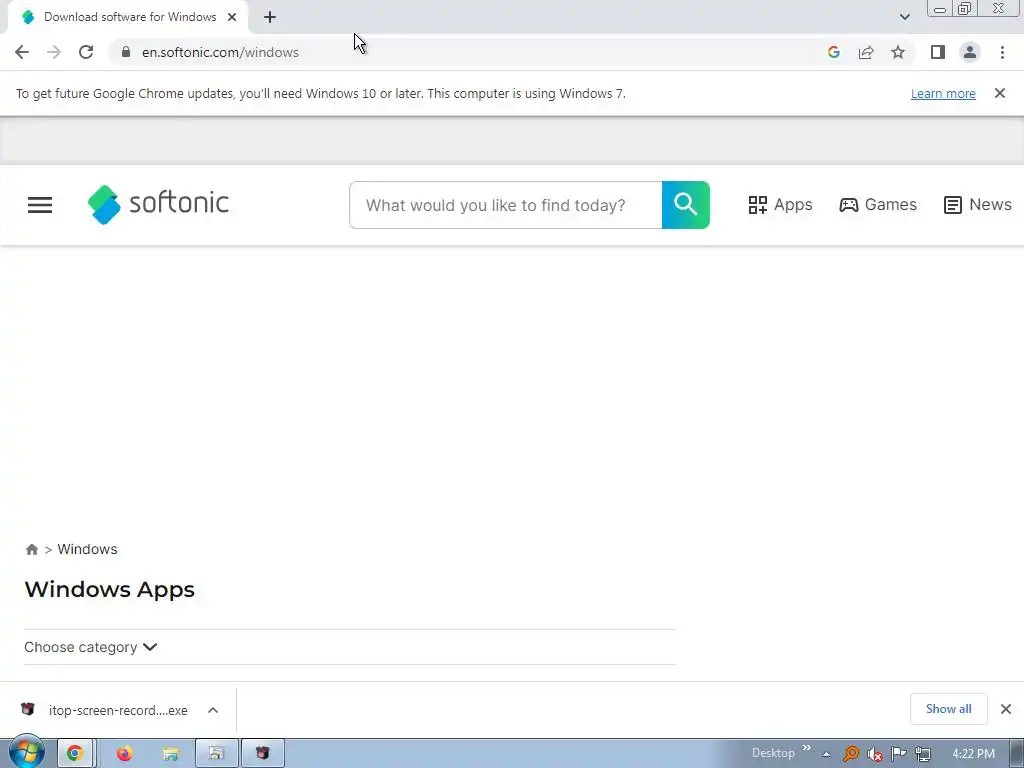This screenshot has height=768, width=1024.
Task: Click the orange search tray icon
Action: (x=850, y=754)
